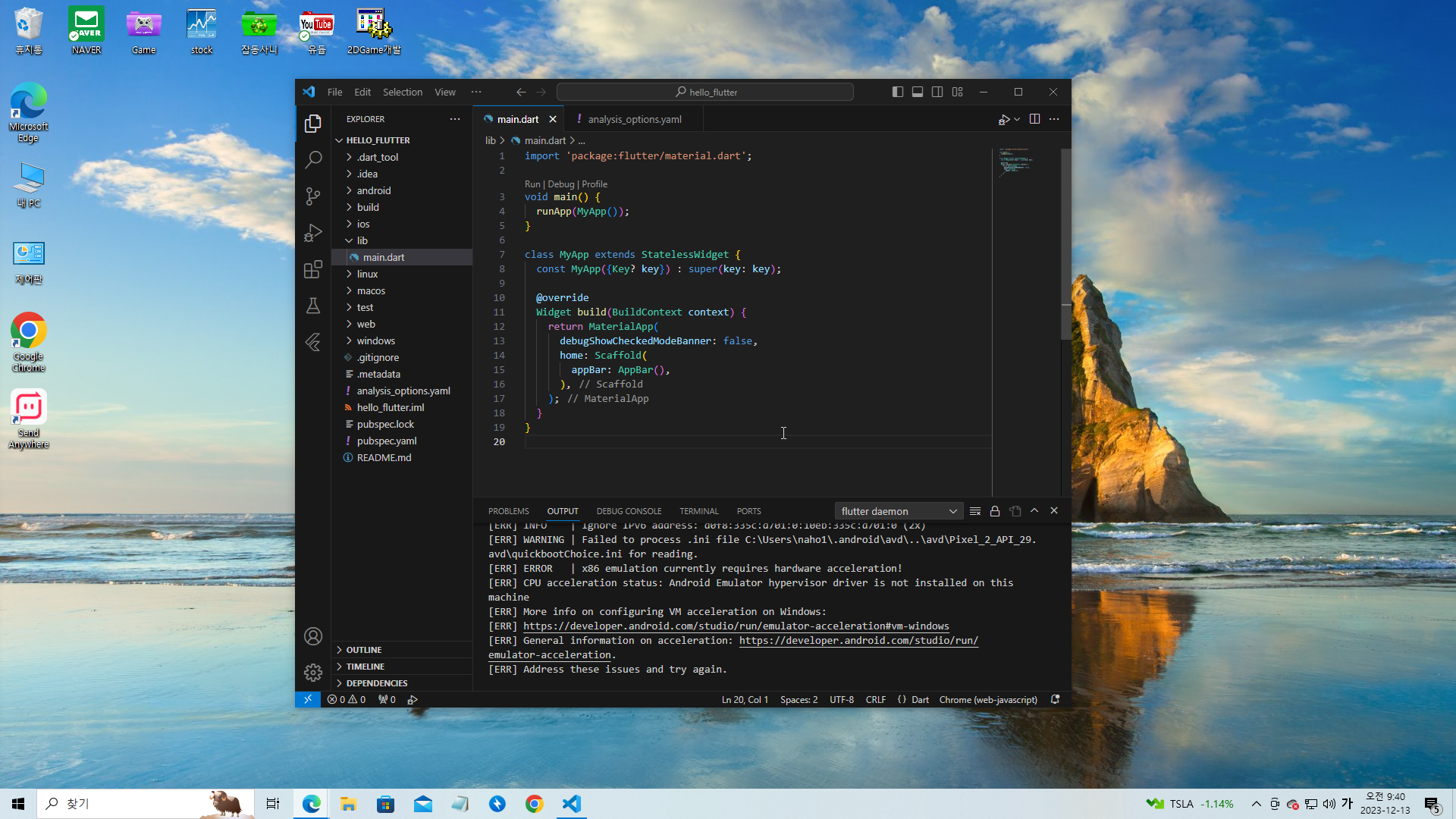Click the Run CodeLens above main()
This screenshot has height=819, width=1456.
tap(532, 184)
